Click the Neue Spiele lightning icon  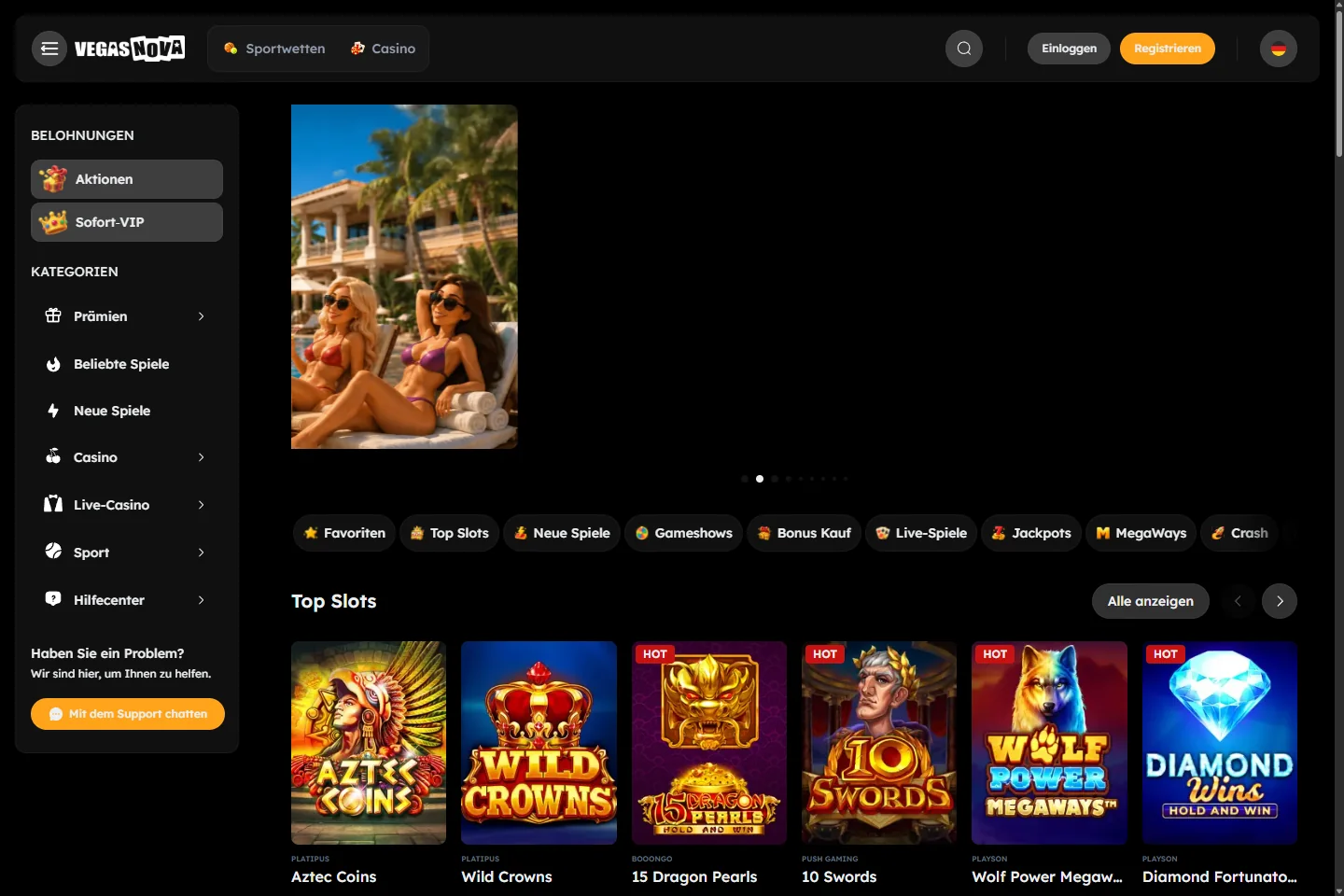53,411
